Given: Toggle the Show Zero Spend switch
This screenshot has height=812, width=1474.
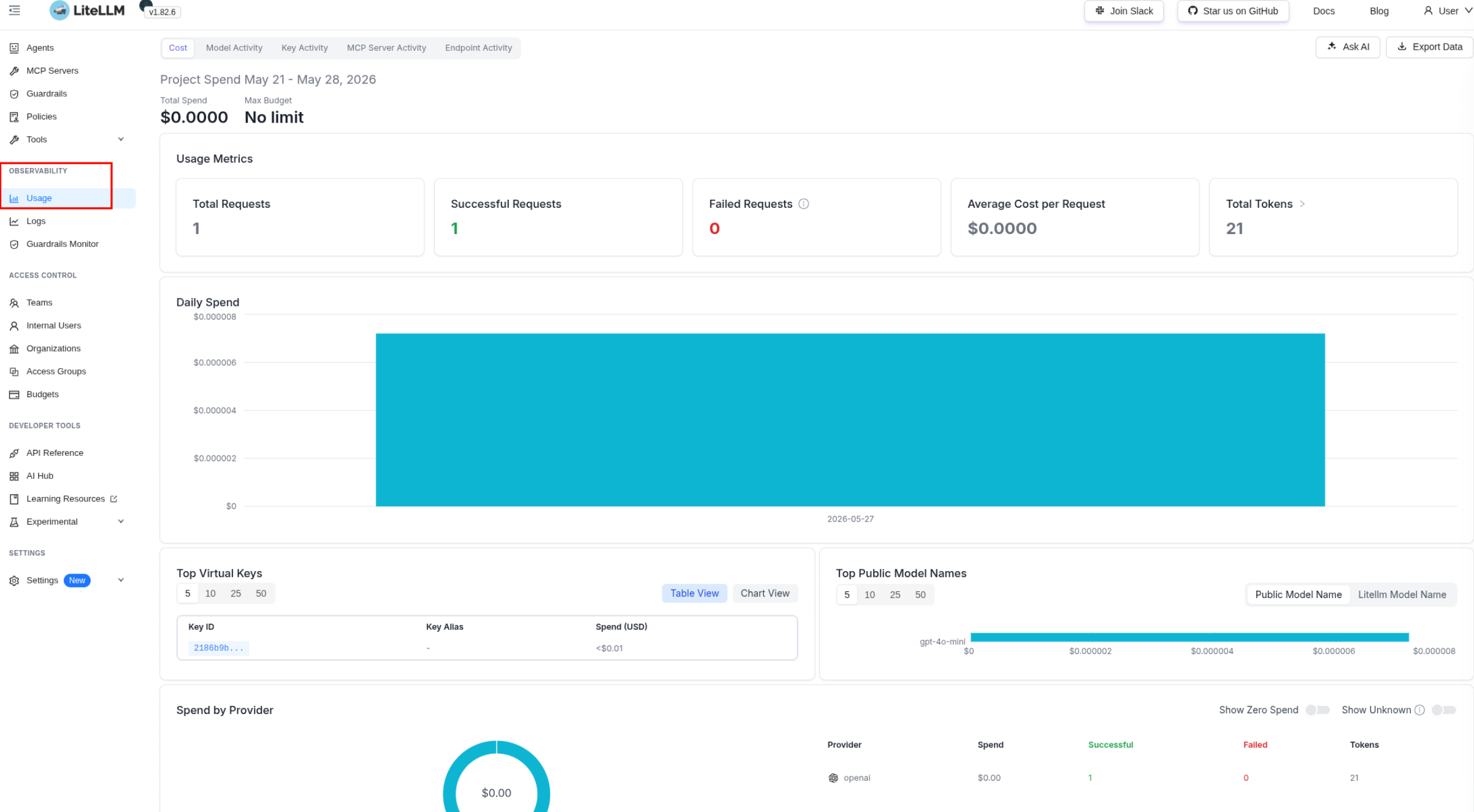Looking at the screenshot, I should 1317,710.
